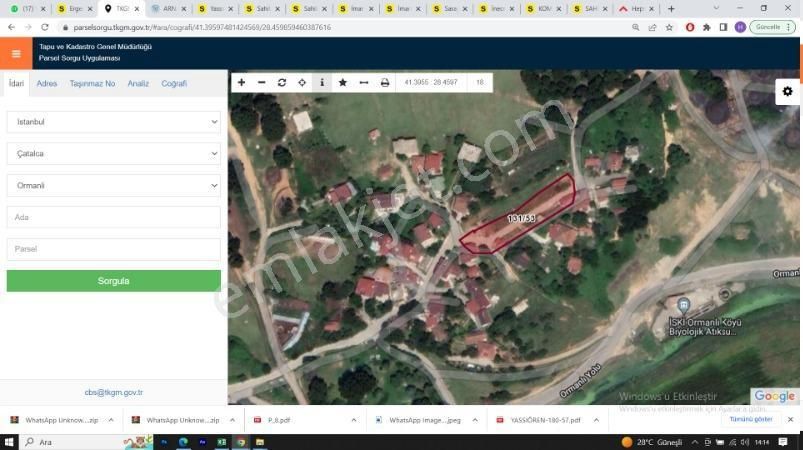Click the browser address bar URL
The image size is (803, 450).
pos(202,28)
